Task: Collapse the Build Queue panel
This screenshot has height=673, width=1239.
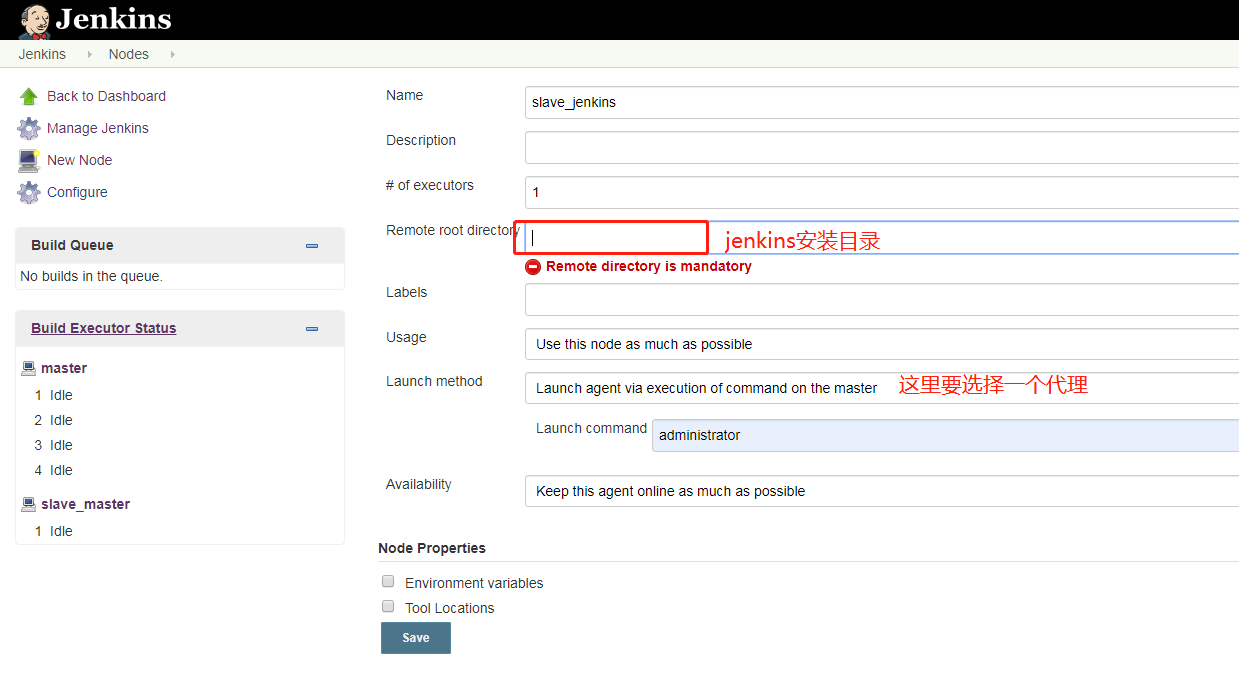Action: pyautogui.click(x=311, y=245)
